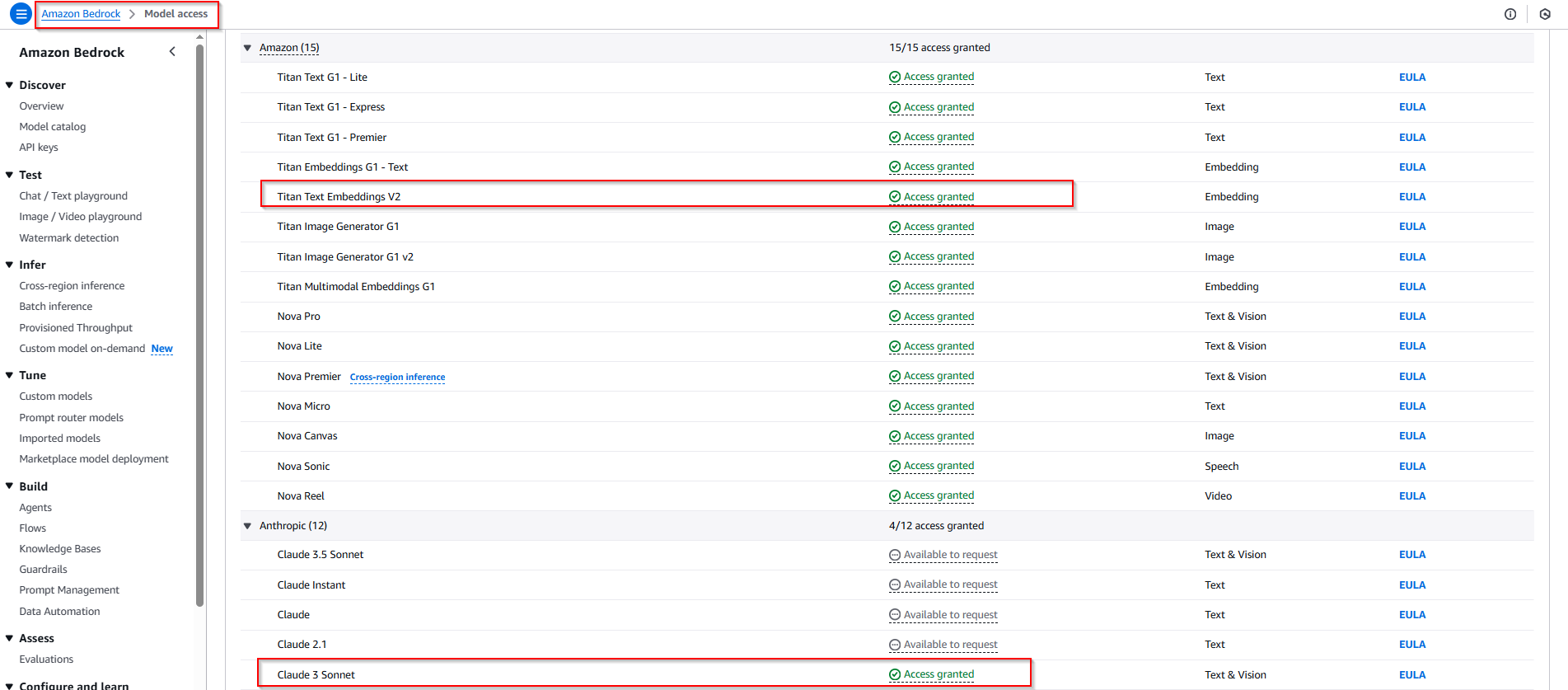Open Agents under Build
Viewport: 1568px width, 690px height.
pyautogui.click(x=35, y=508)
